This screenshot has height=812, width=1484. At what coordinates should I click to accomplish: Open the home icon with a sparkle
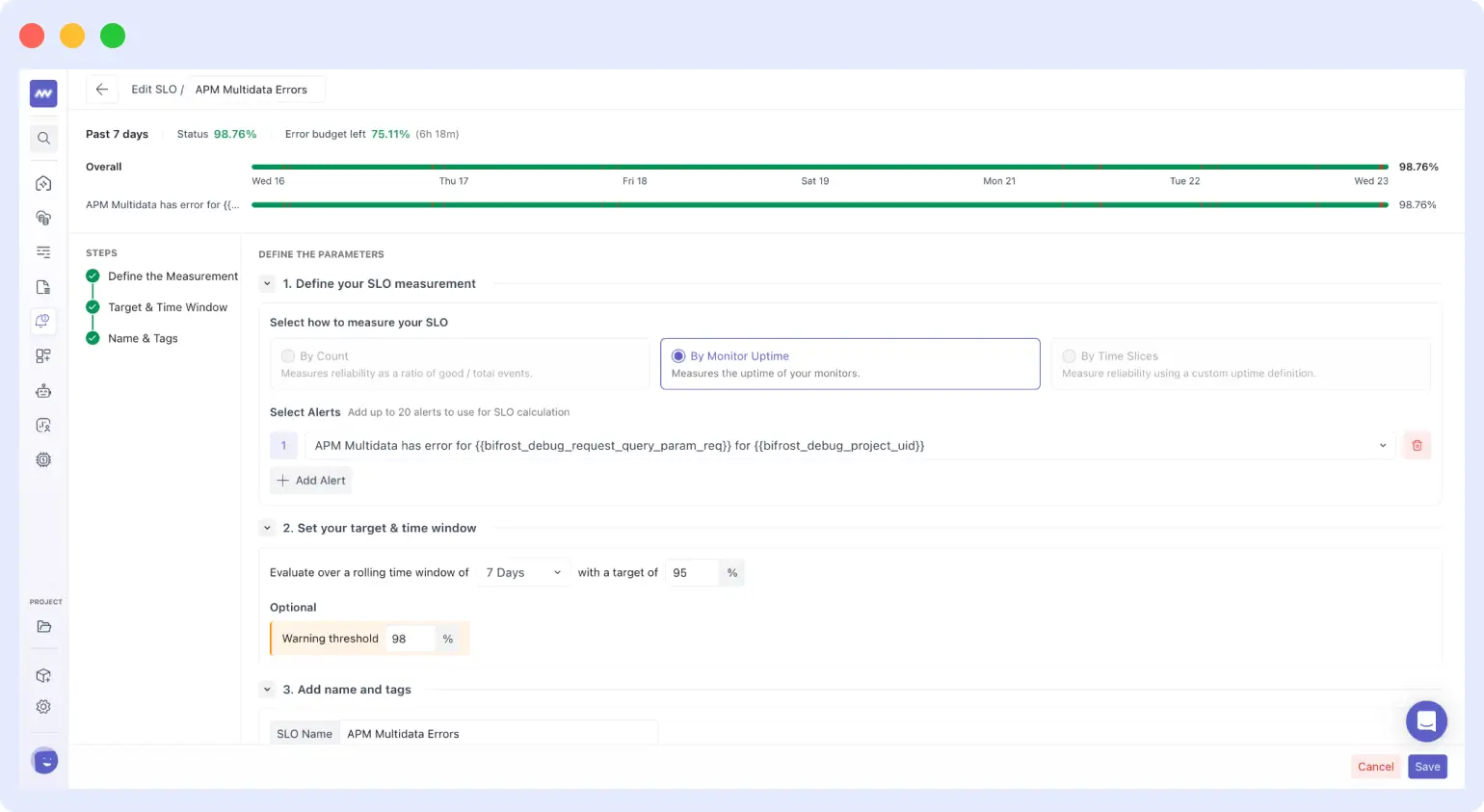click(43, 184)
